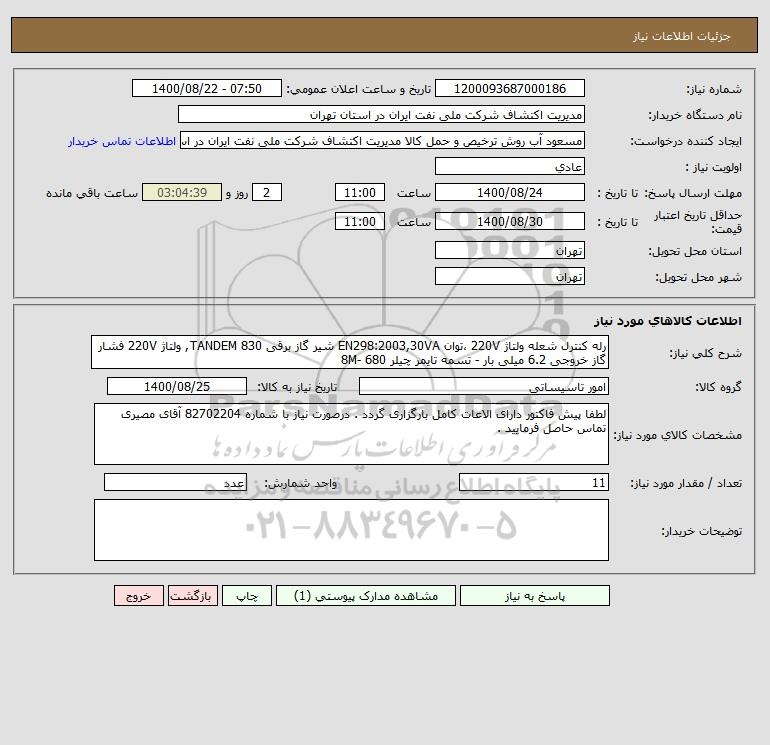The image size is (770, 745).
Task: Click the need date field 1400/08/25
Action: (177, 386)
